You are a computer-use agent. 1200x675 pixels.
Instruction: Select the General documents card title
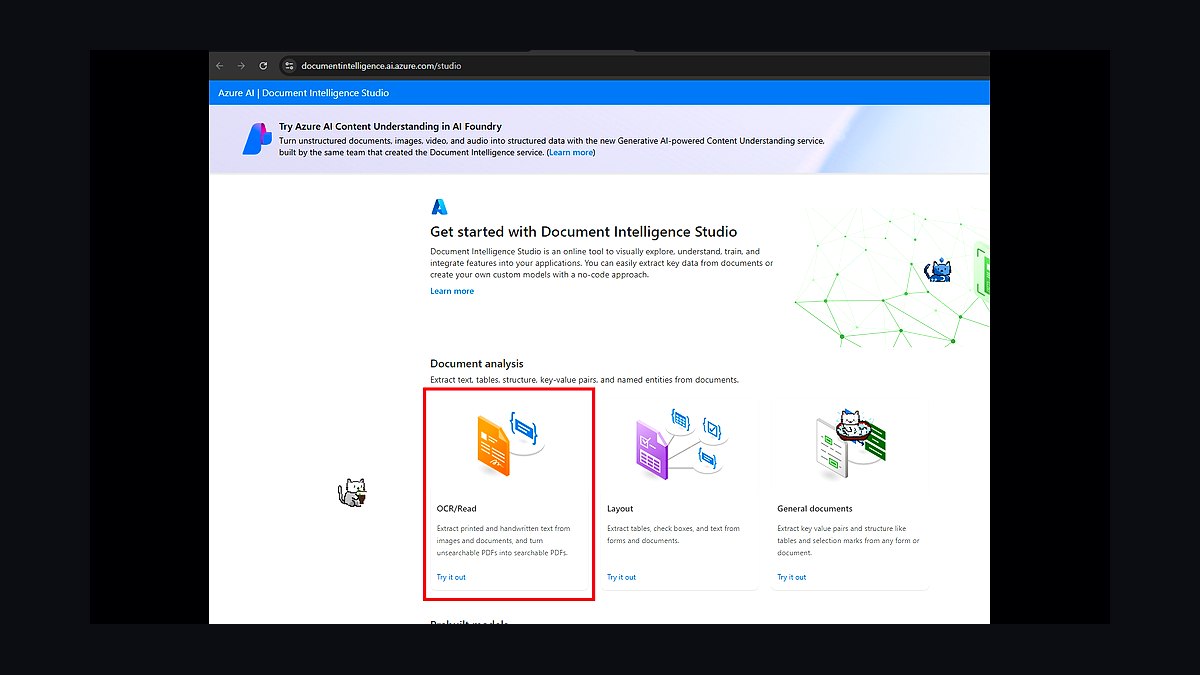tap(815, 509)
